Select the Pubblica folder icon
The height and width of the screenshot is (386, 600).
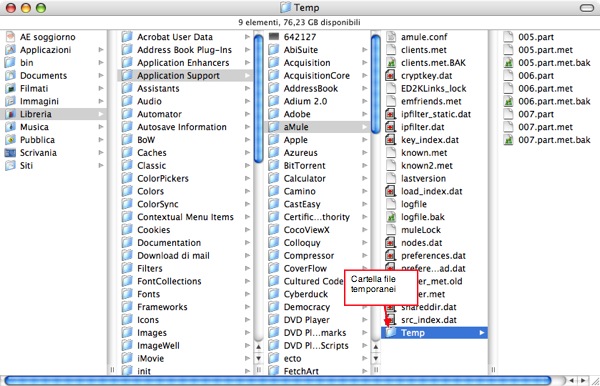click(10, 140)
